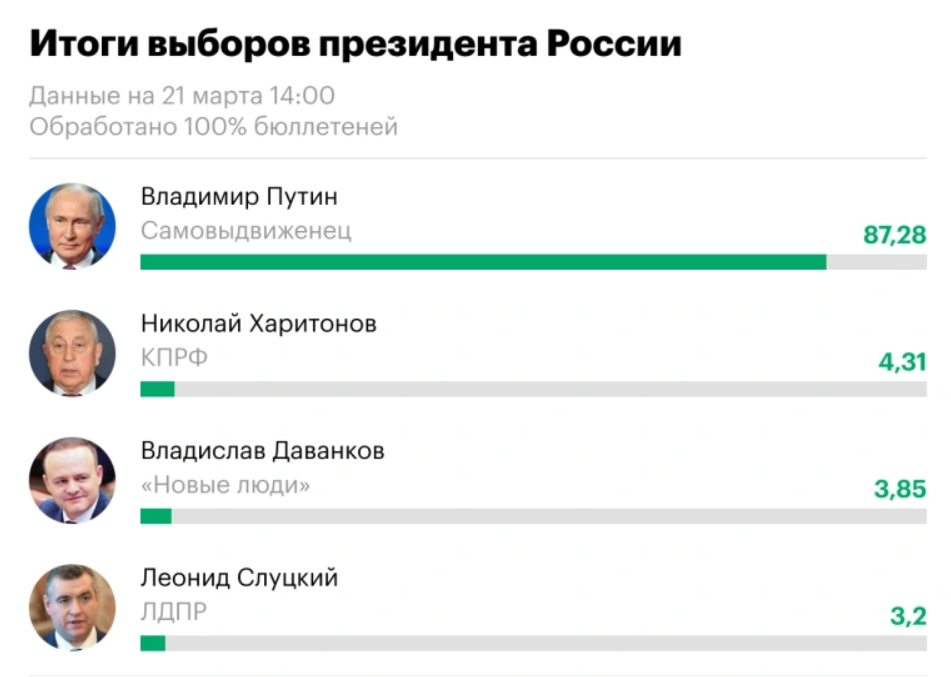Click the 4,31 percentage value

point(902,362)
